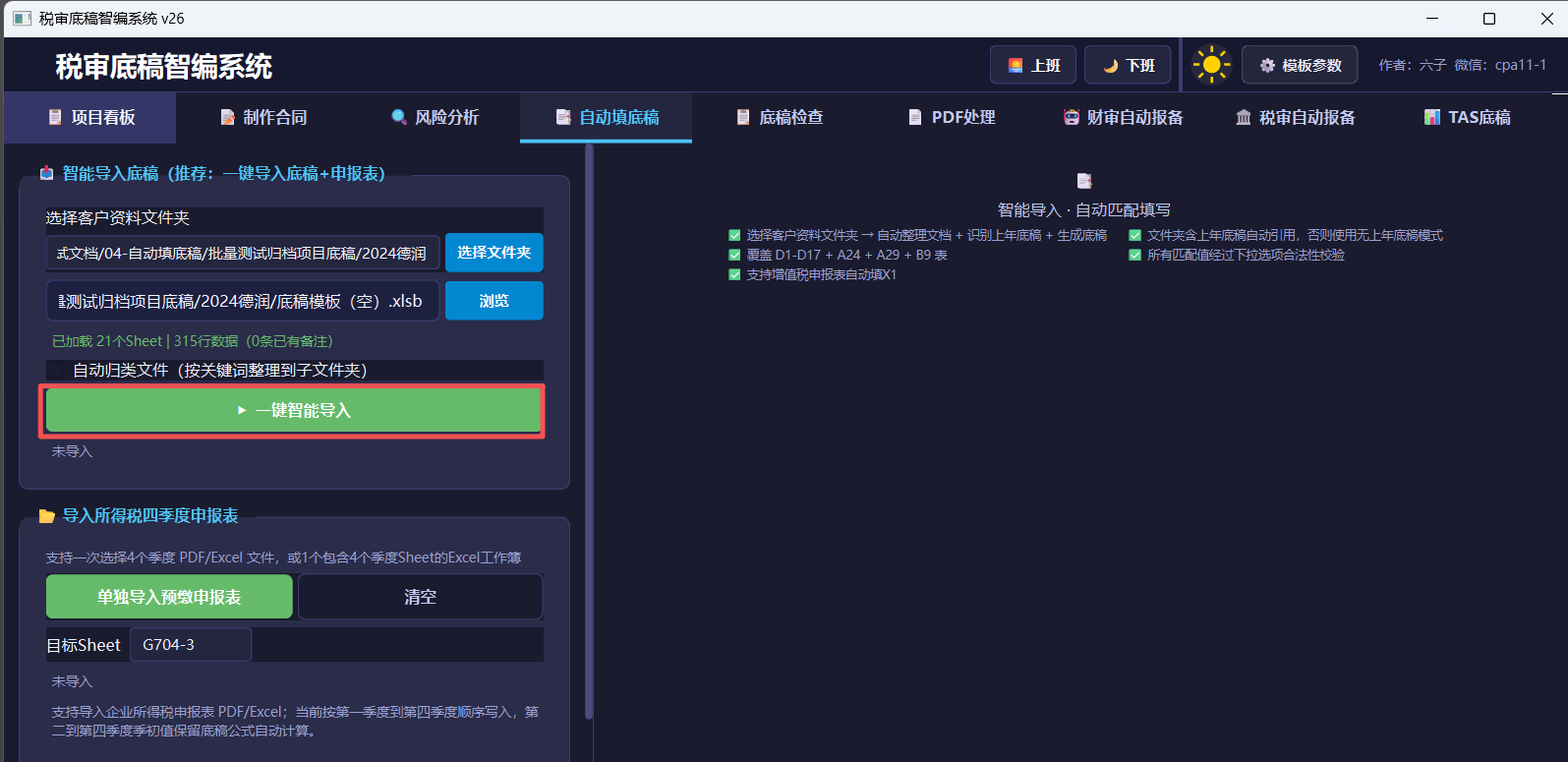Image resolution: width=1568 pixels, height=762 pixels.
Task: Click the 下班 button
Action: click(x=1128, y=65)
